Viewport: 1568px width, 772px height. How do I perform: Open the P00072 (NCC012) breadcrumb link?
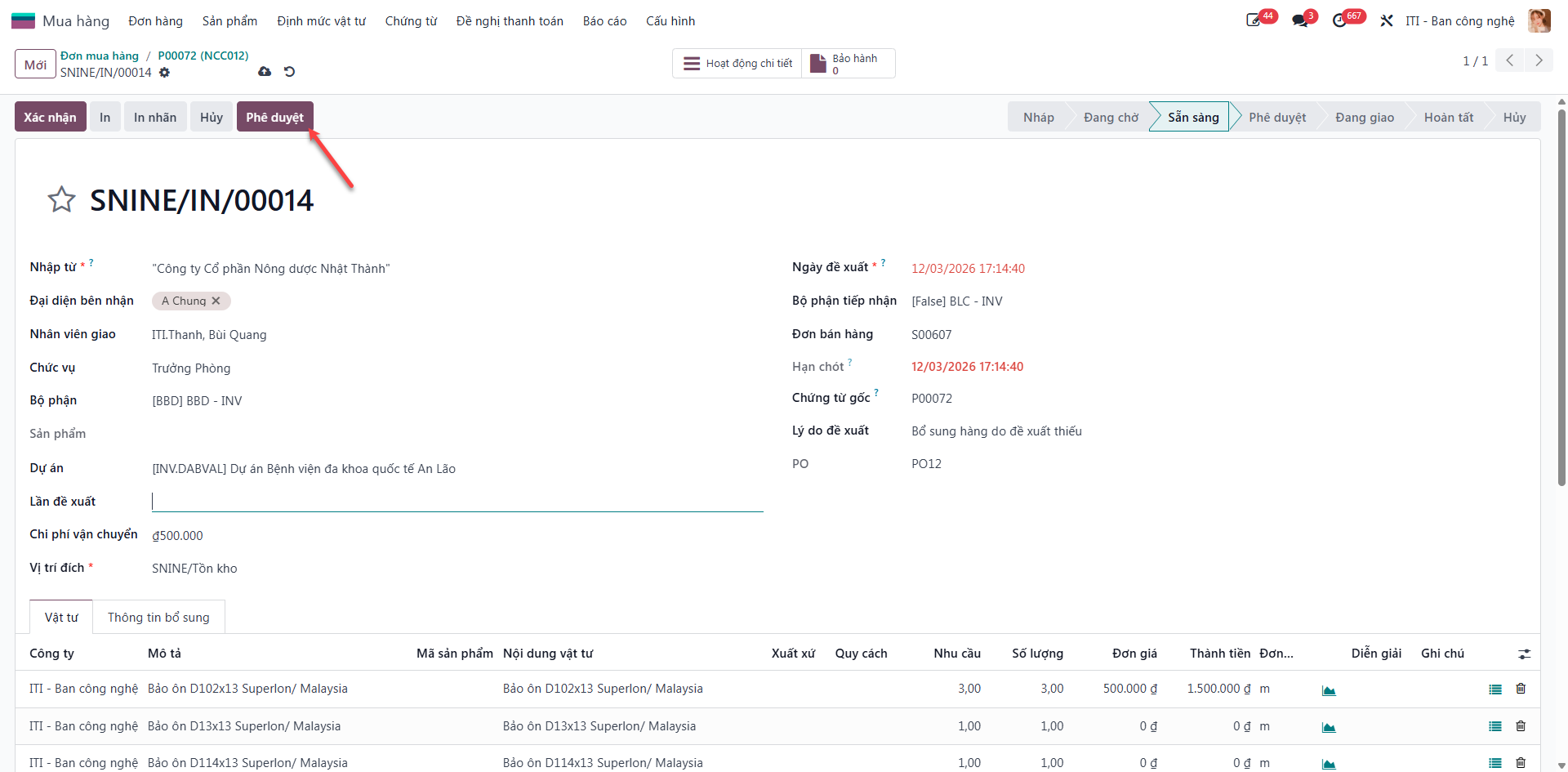pos(203,56)
